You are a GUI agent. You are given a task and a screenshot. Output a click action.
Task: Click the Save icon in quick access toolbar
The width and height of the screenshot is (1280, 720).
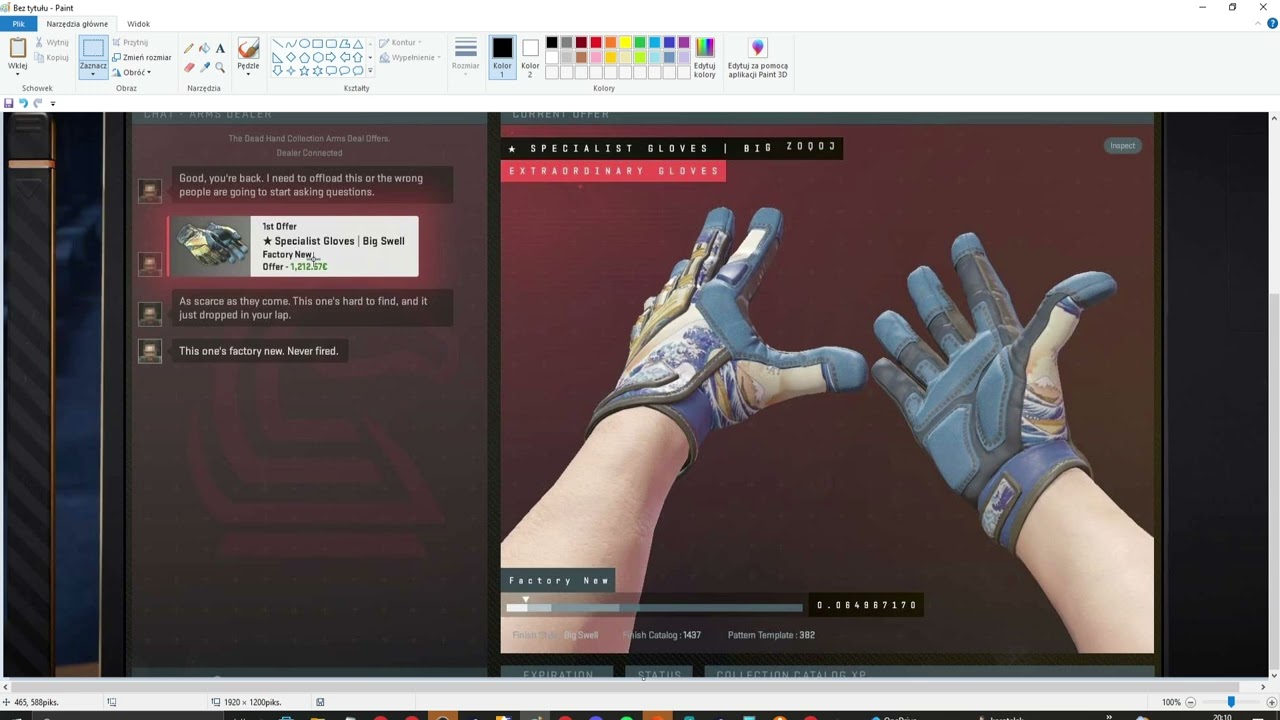pyautogui.click(x=8, y=103)
